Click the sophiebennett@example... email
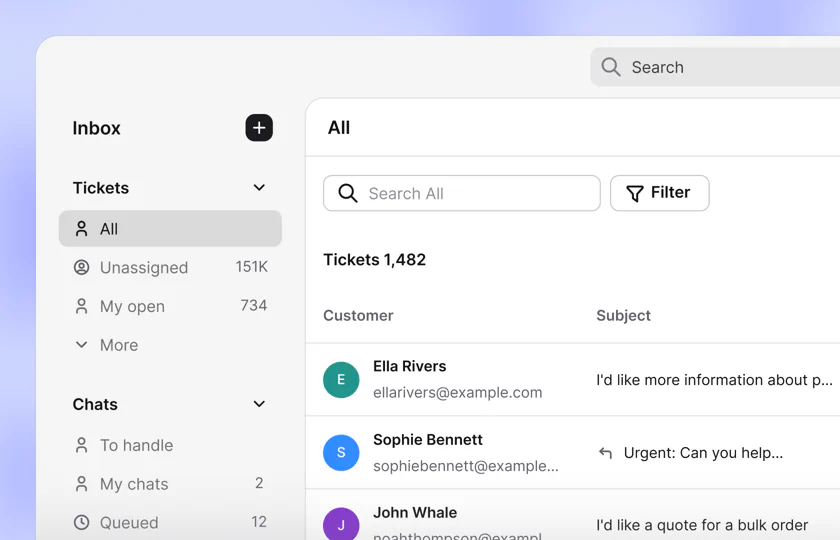This screenshot has height=540, width=840. pos(466,466)
